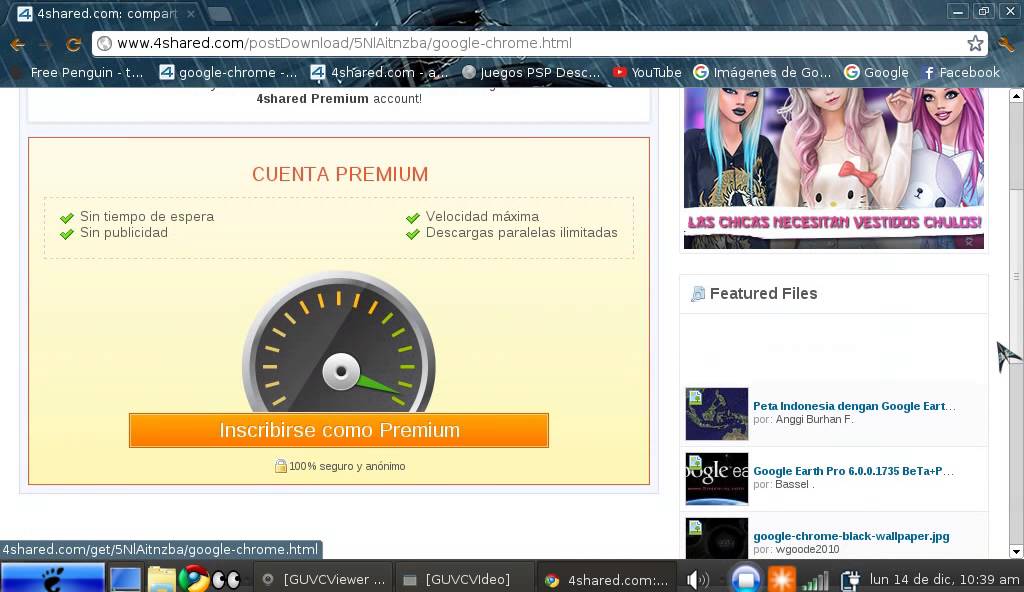Go back with the browser back arrow
This screenshot has width=1024, height=592.
(18, 44)
